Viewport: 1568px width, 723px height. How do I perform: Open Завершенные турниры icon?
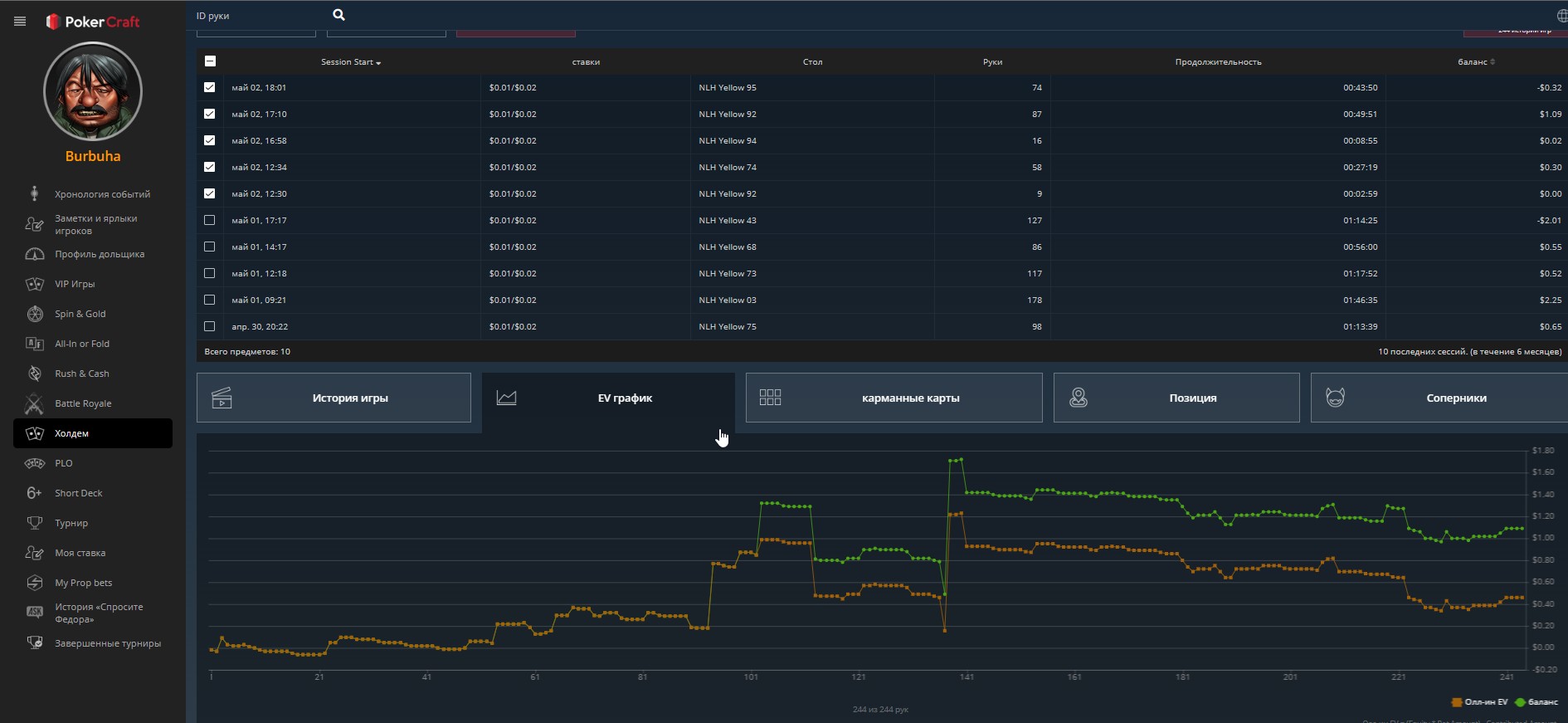(x=34, y=642)
